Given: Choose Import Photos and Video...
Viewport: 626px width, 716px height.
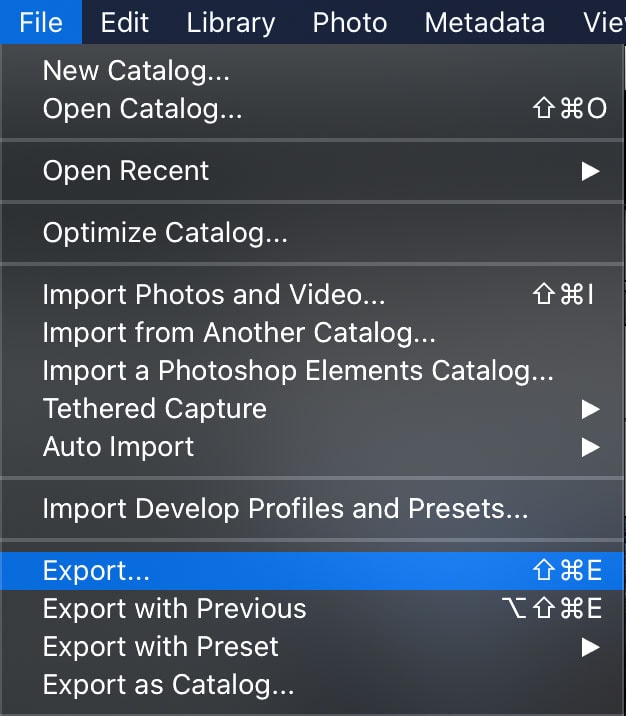Looking at the screenshot, I should 313,294.
